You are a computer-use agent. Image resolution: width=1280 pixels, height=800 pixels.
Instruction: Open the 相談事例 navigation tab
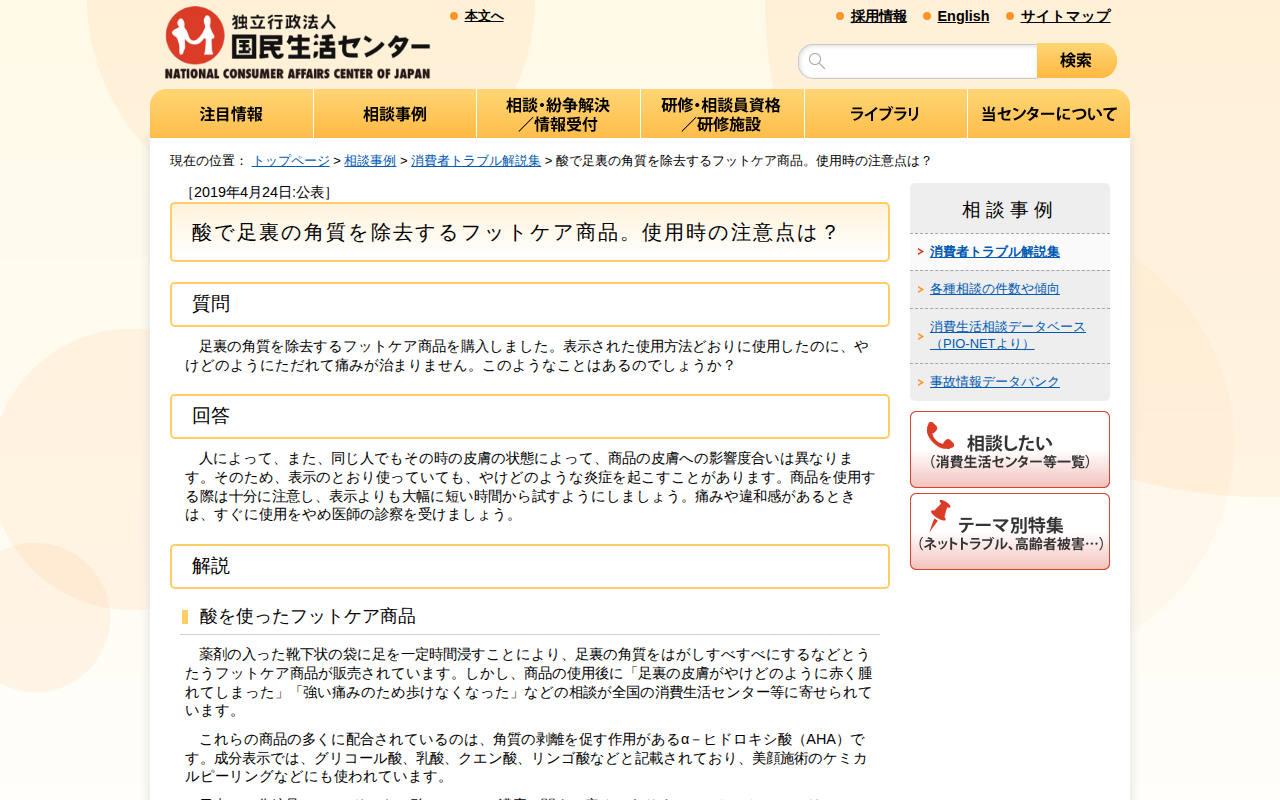coord(395,114)
